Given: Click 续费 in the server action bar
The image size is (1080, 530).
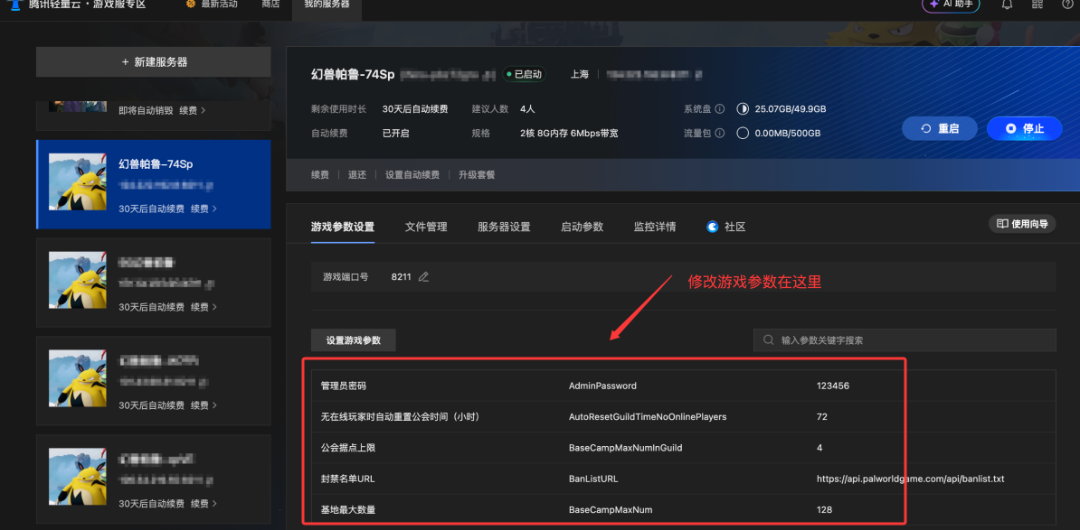Looking at the screenshot, I should coord(320,175).
